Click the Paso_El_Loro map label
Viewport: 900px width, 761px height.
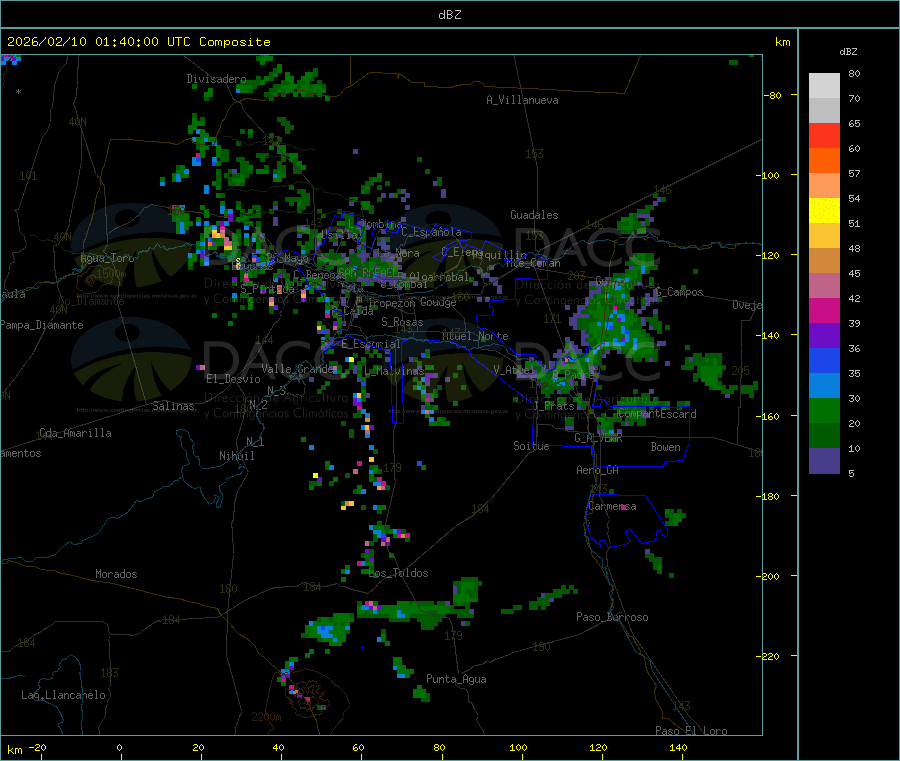click(692, 731)
